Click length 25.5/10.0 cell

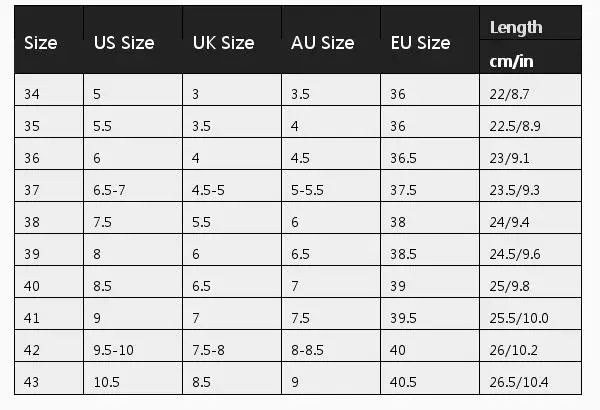click(x=530, y=314)
